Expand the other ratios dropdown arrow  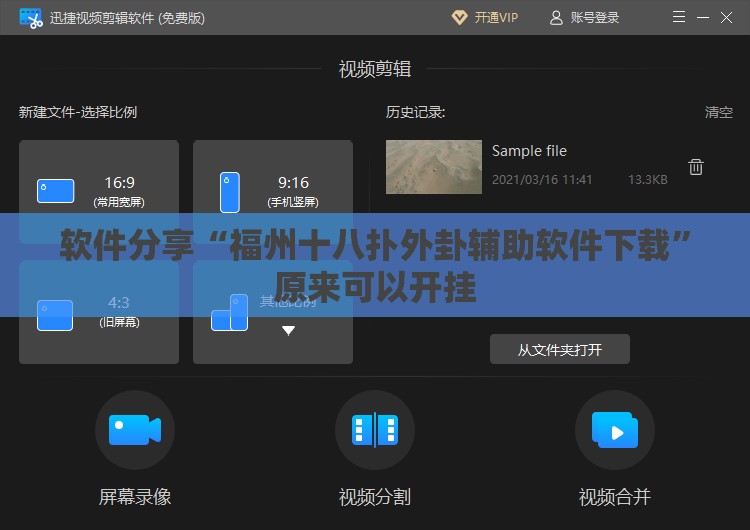[288, 331]
